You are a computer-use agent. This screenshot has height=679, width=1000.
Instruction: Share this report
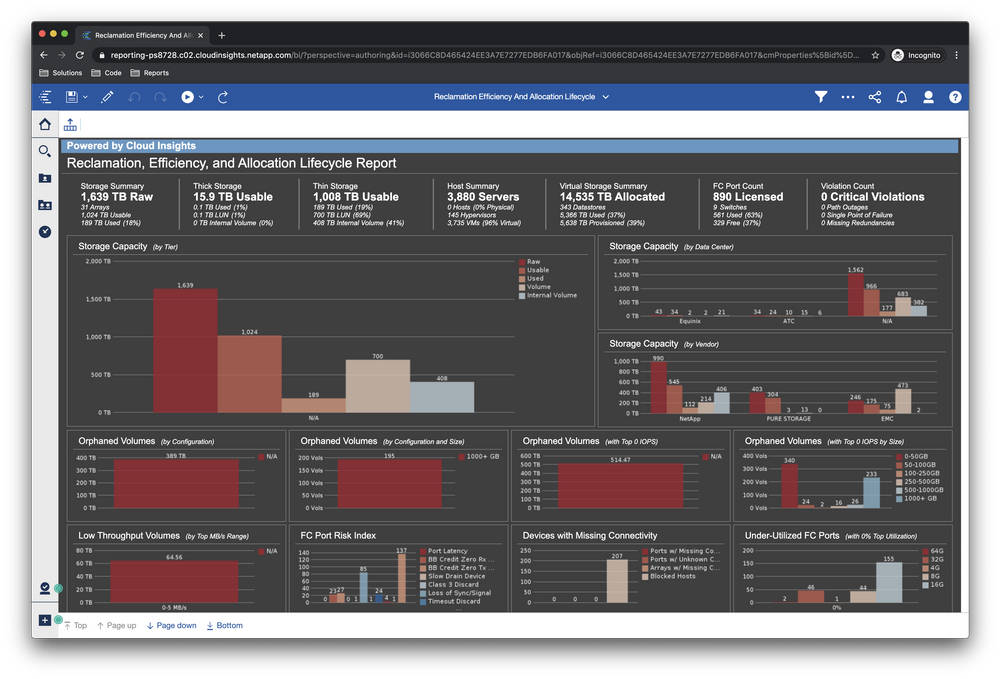874,97
